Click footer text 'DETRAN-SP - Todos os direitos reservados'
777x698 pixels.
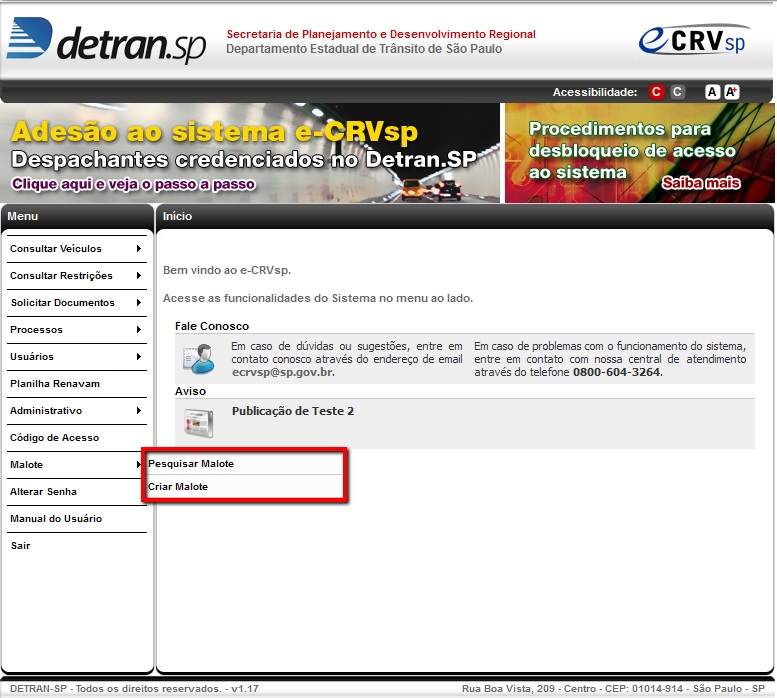click(x=115, y=689)
